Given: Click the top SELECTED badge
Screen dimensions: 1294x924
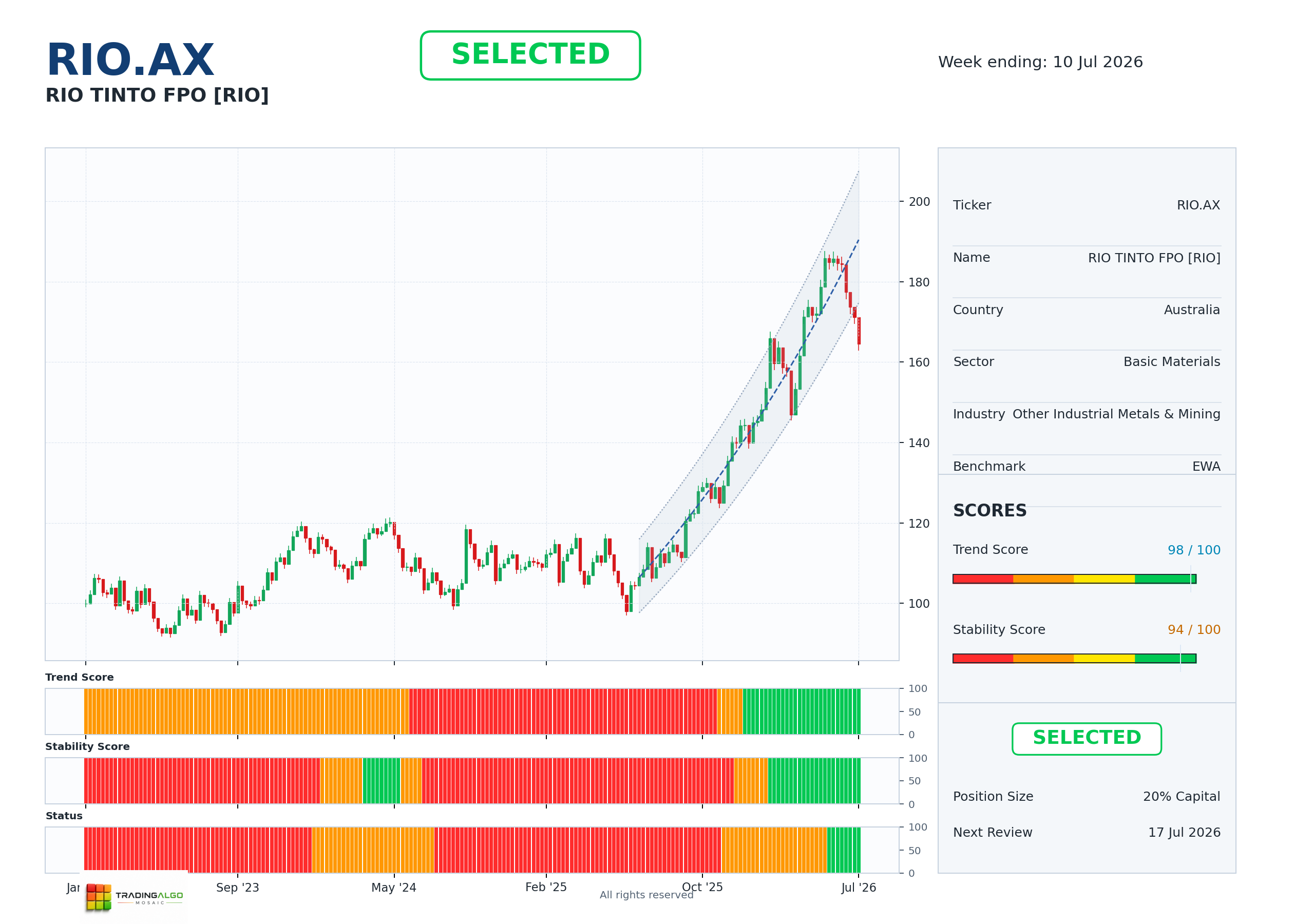Looking at the screenshot, I should (x=530, y=55).
